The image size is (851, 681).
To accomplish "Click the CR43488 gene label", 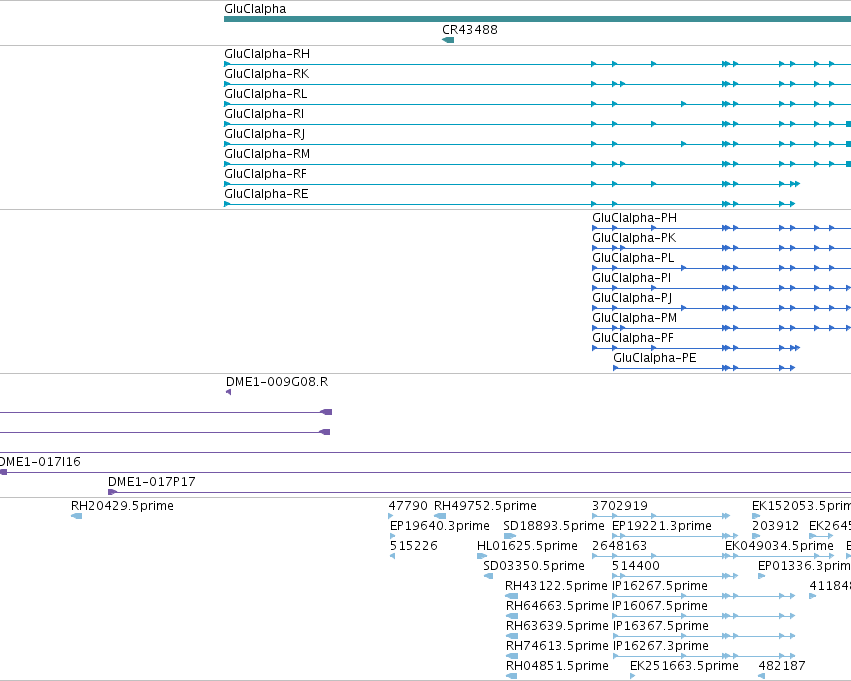I will (x=469, y=30).
